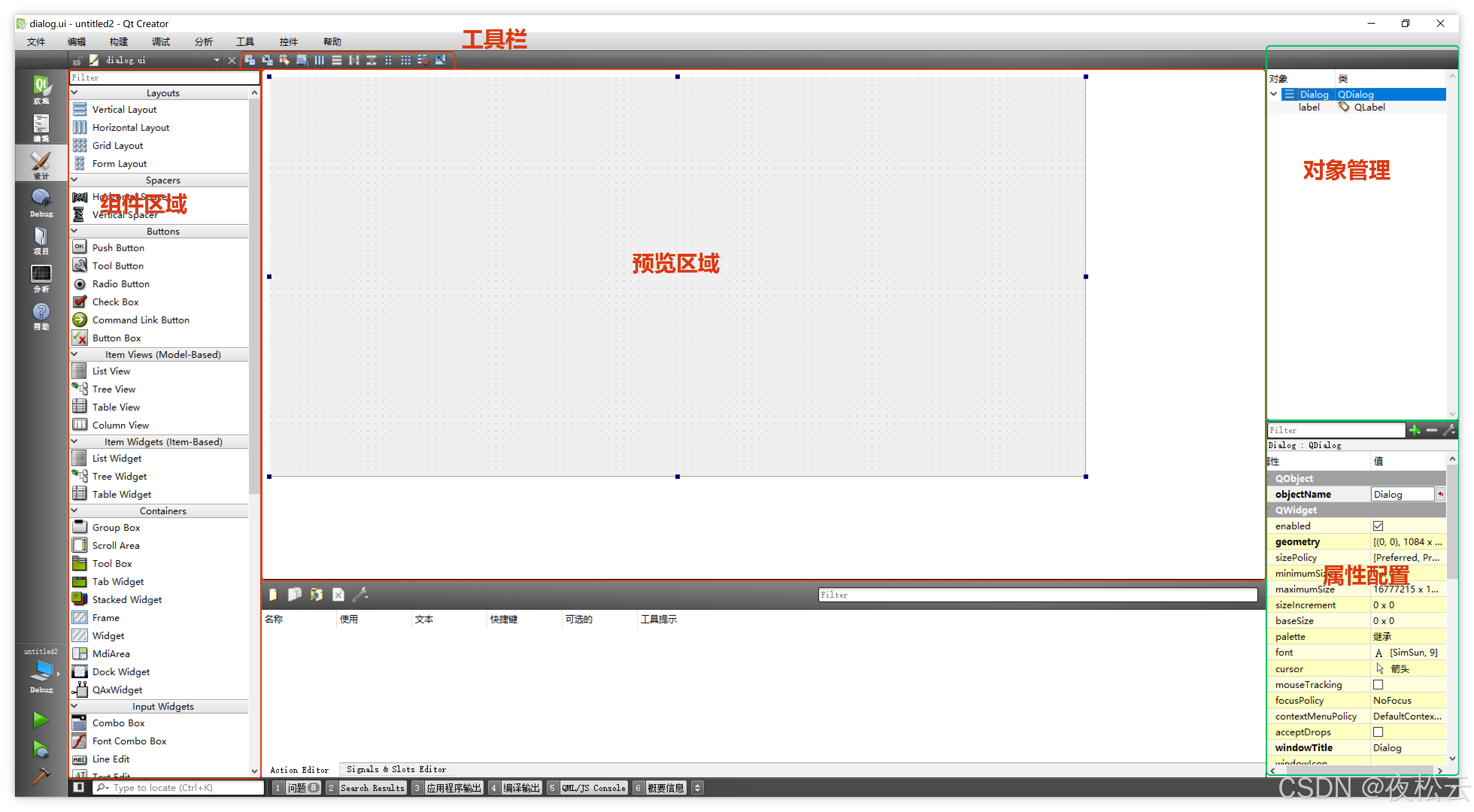Collapse the Dialog tree node in object inspector
This screenshot has height=812, width=1474.
(1274, 94)
